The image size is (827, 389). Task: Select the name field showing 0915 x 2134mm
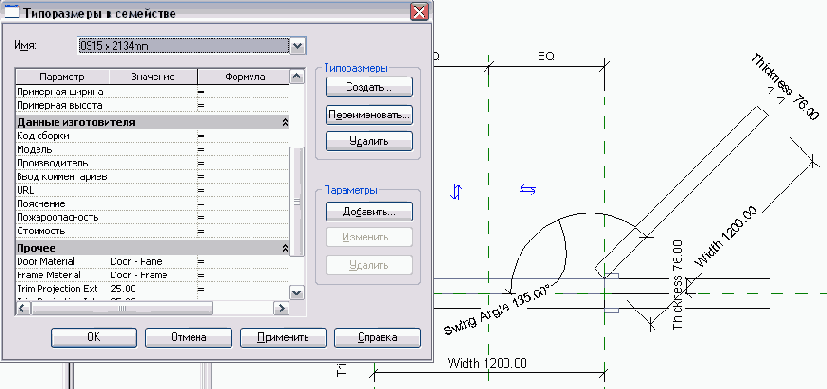tap(183, 46)
